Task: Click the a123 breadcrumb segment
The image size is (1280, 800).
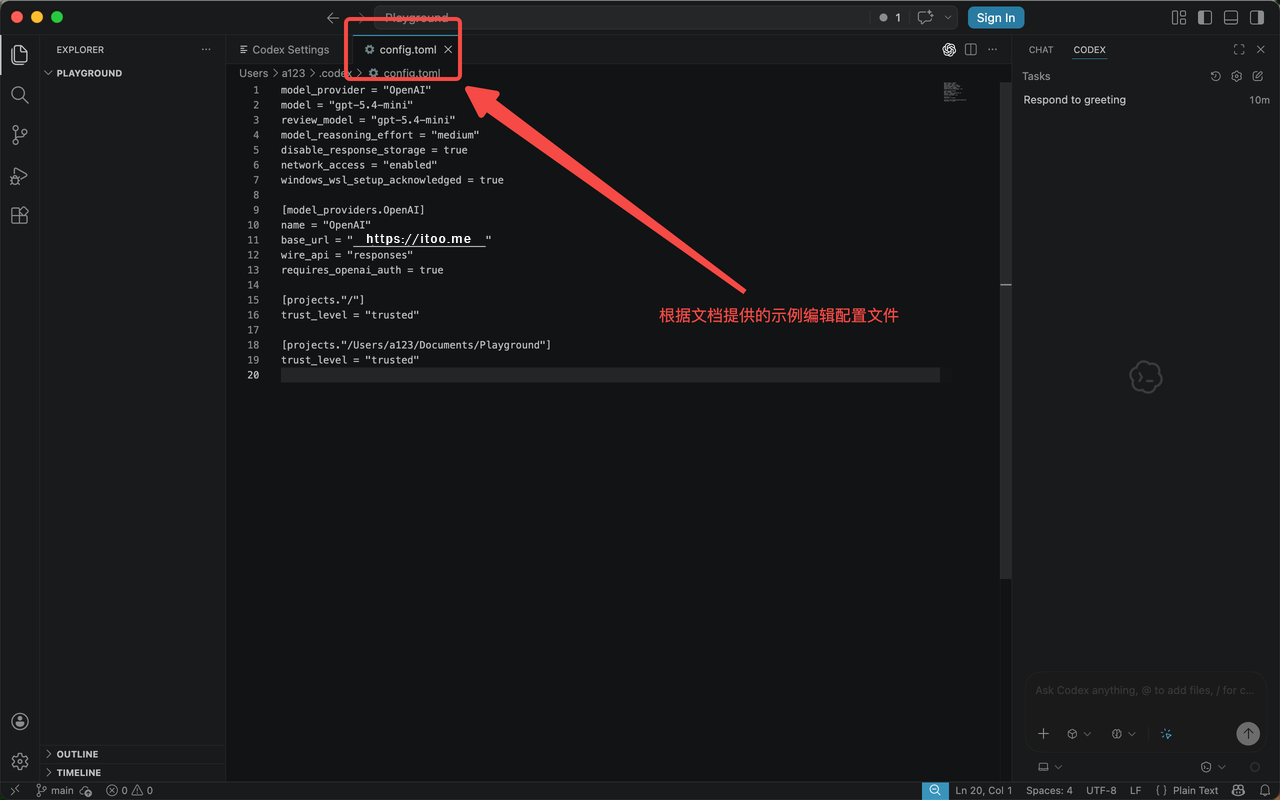Action: [x=293, y=73]
